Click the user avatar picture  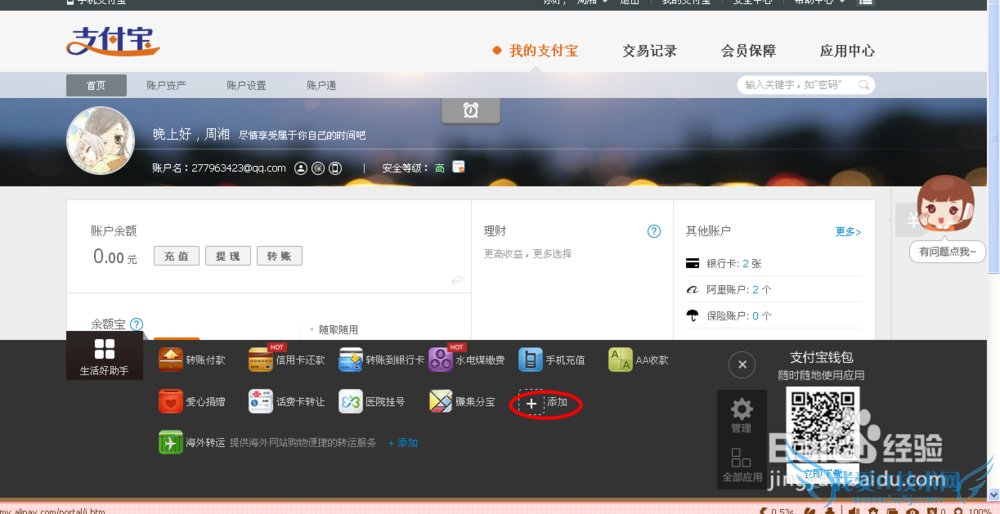[x=101, y=140]
